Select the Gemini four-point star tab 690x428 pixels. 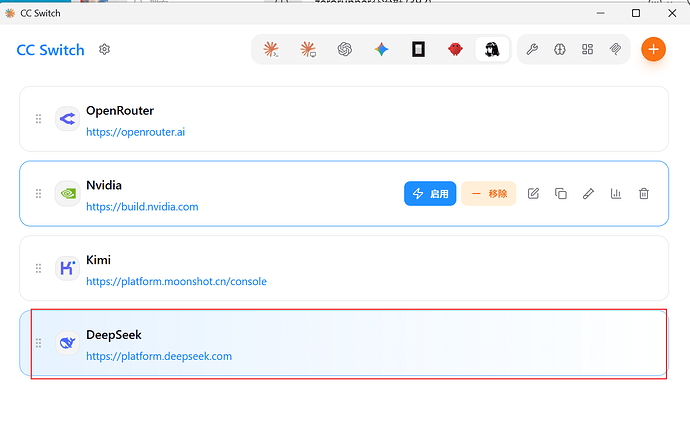pos(382,49)
